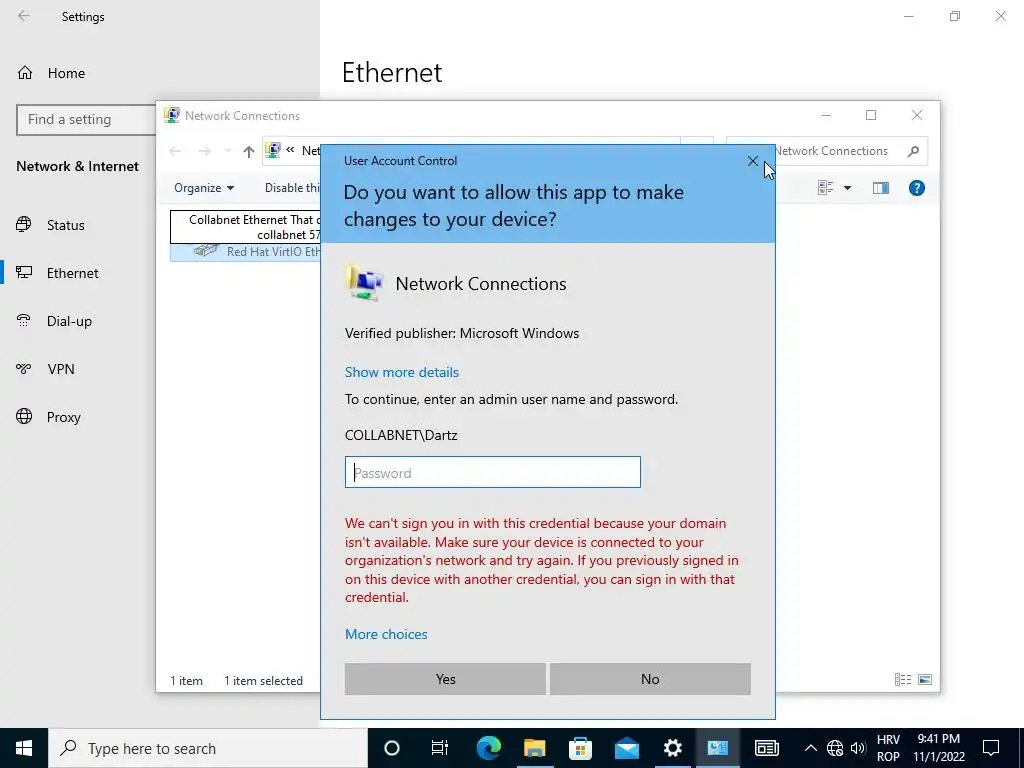Open the Mail app from taskbar
1024x768 pixels.
pyautogui.click(x=626, y=748)
